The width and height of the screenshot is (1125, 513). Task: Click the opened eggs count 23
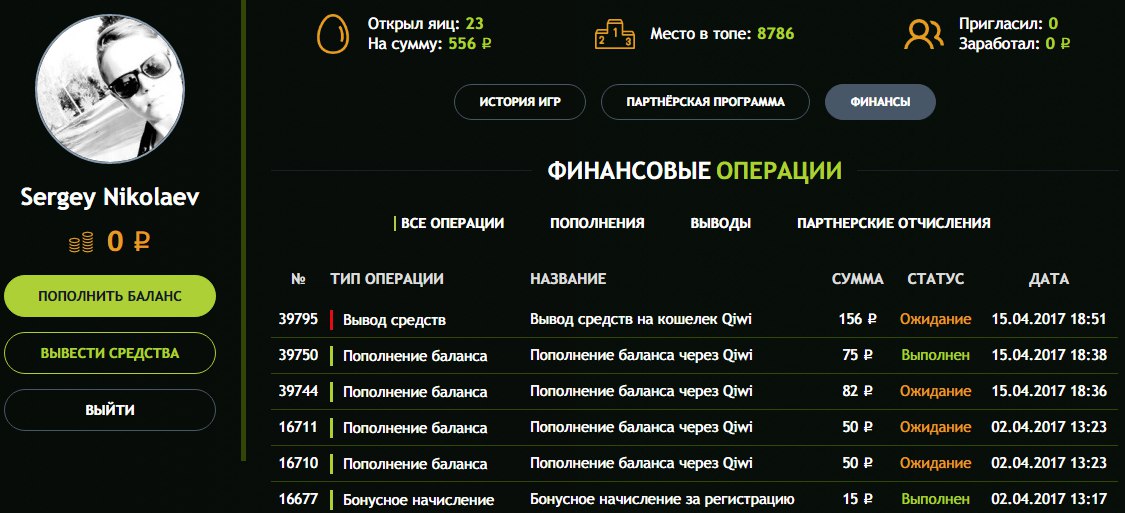pos(474,24)
